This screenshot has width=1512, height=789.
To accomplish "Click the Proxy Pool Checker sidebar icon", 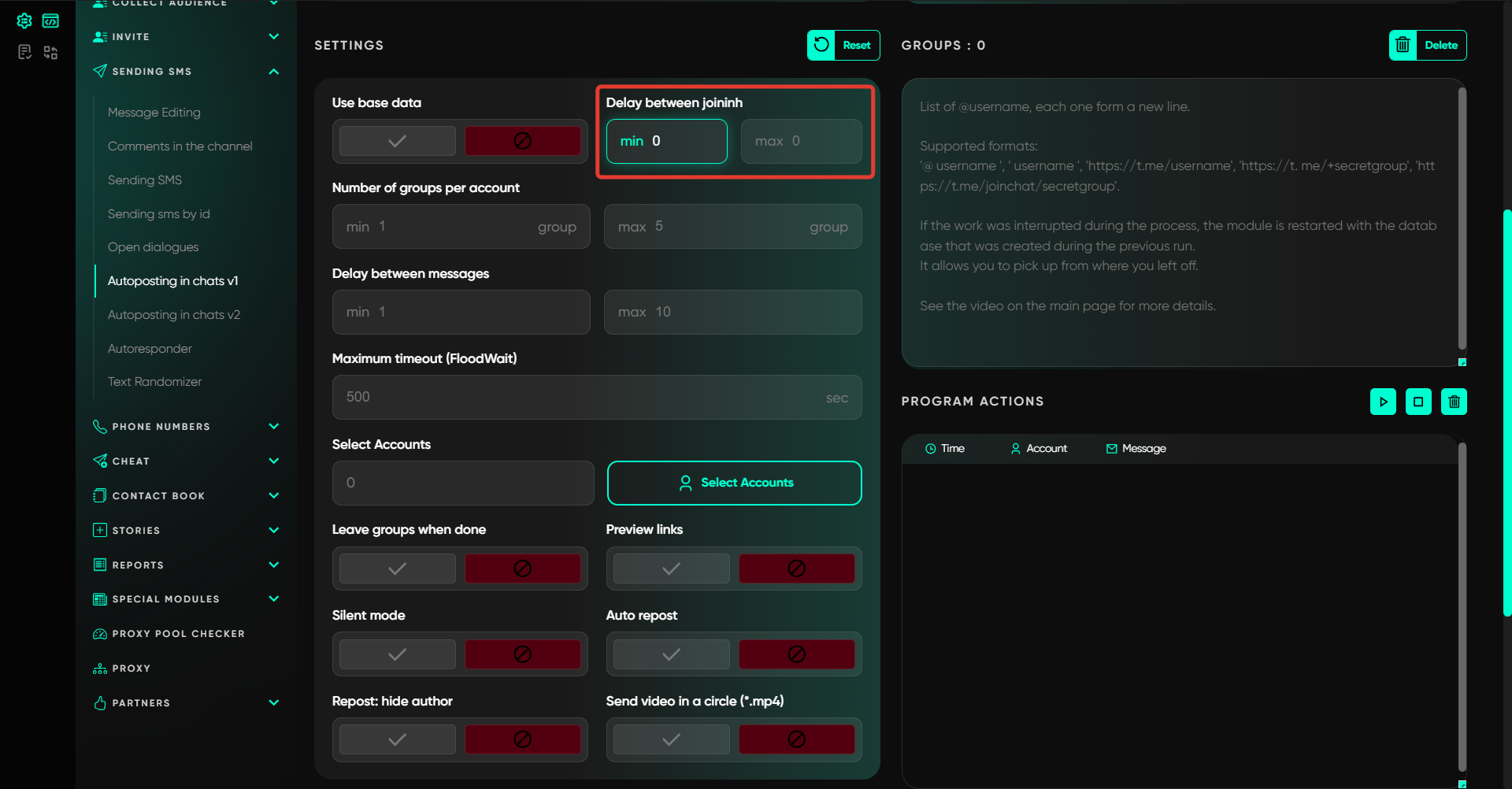I will coord(100,634).
